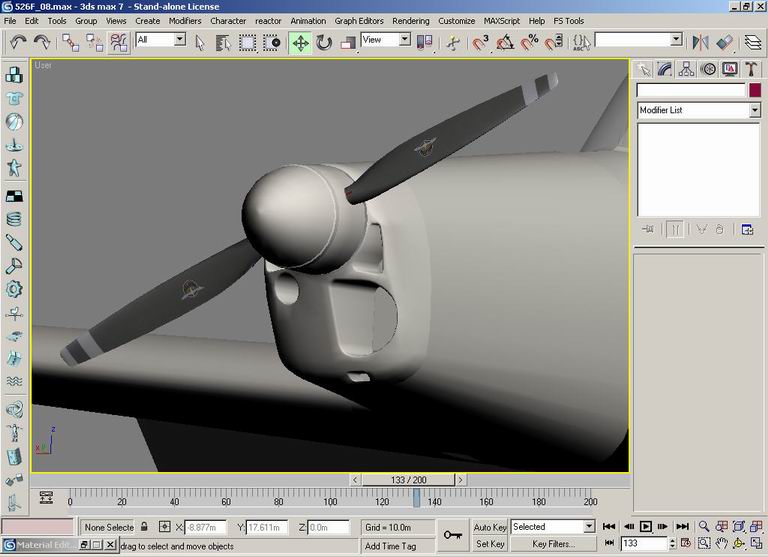Click the Key Filters button
The height and width of the screenshot is (557, 768).
[553, 545]
